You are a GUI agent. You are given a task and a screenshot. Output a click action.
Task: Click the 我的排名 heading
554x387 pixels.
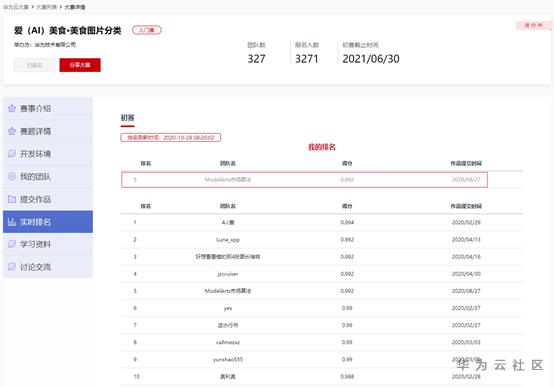click(322, 147)
